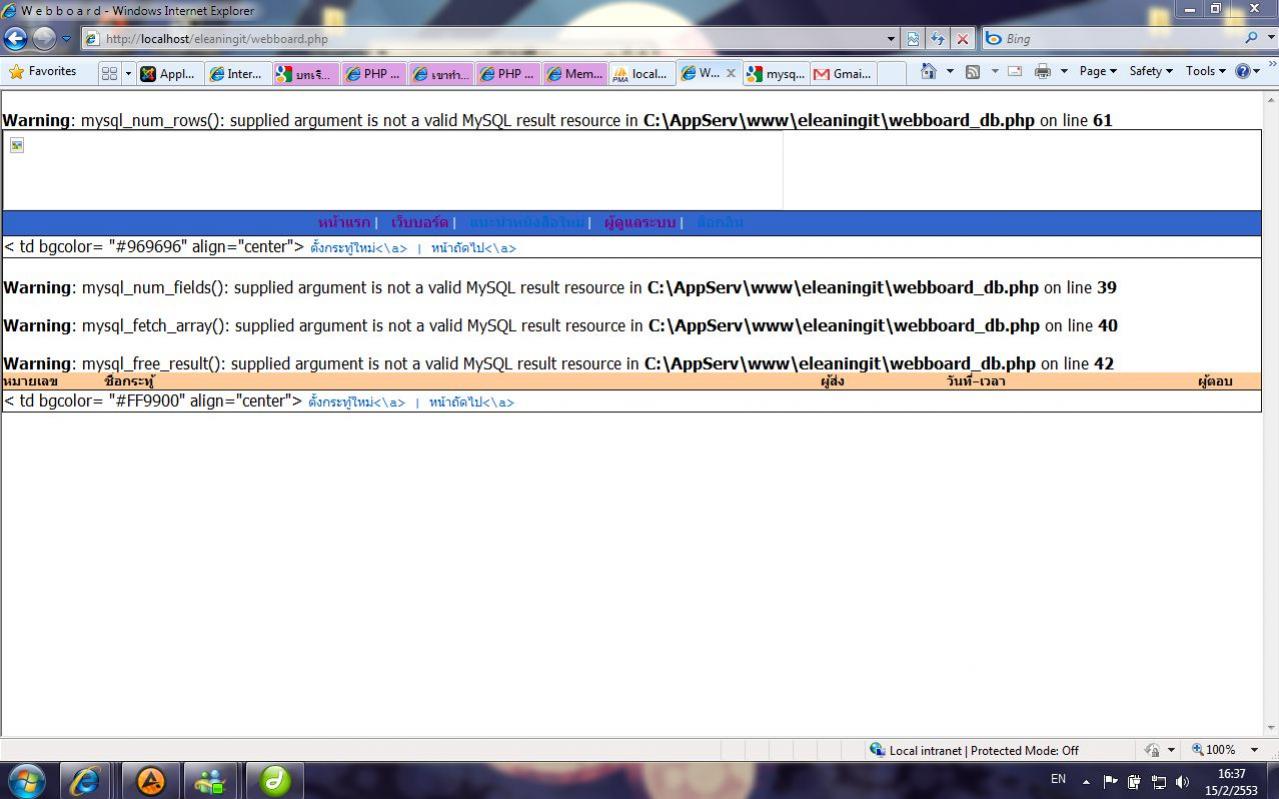Click bottom ตั้งกระทู้ใหม่ link near #FF9900 row

click(x=340, y=402)
